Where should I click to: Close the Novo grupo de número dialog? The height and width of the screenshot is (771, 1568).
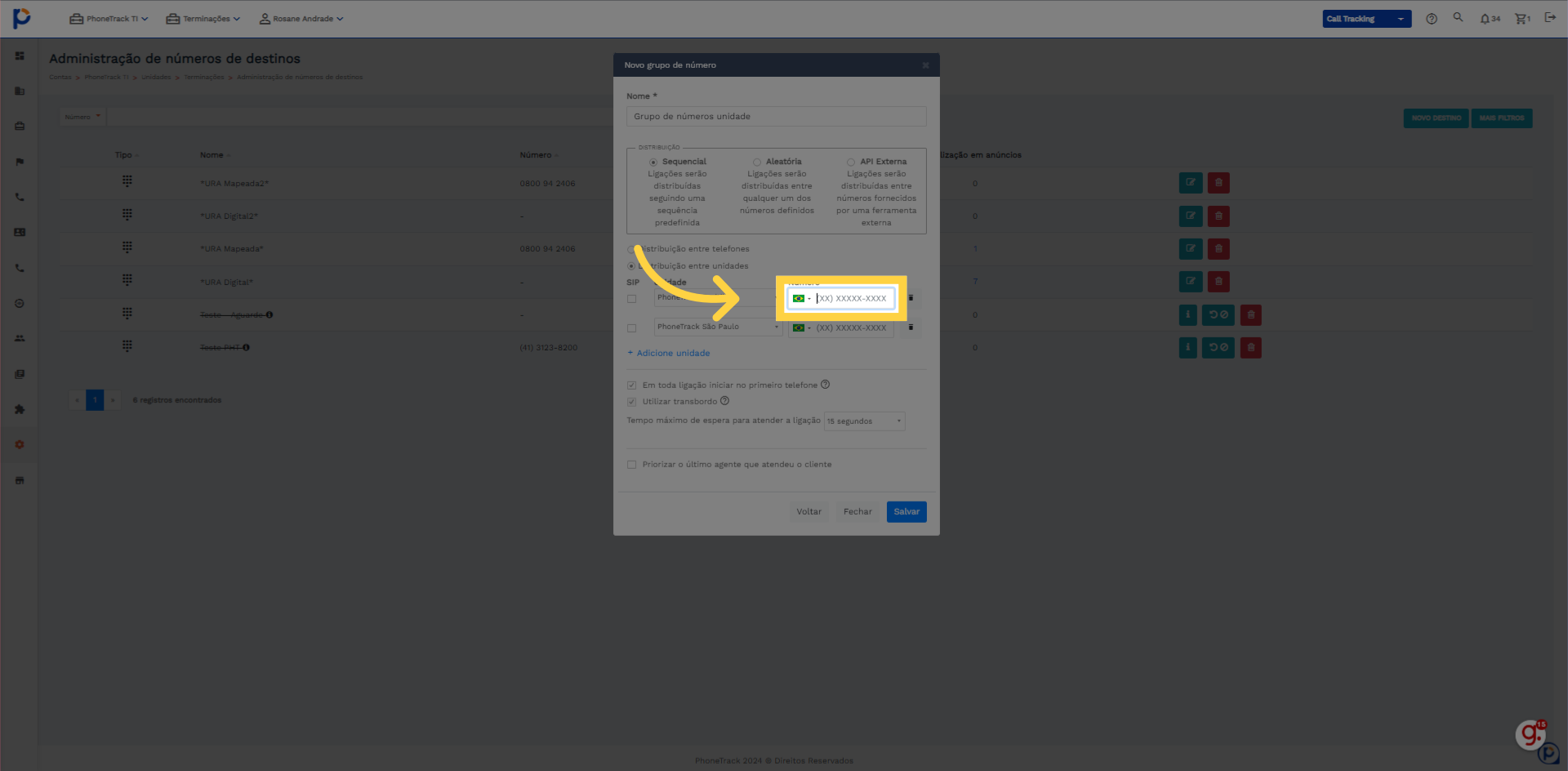[925, 65]
